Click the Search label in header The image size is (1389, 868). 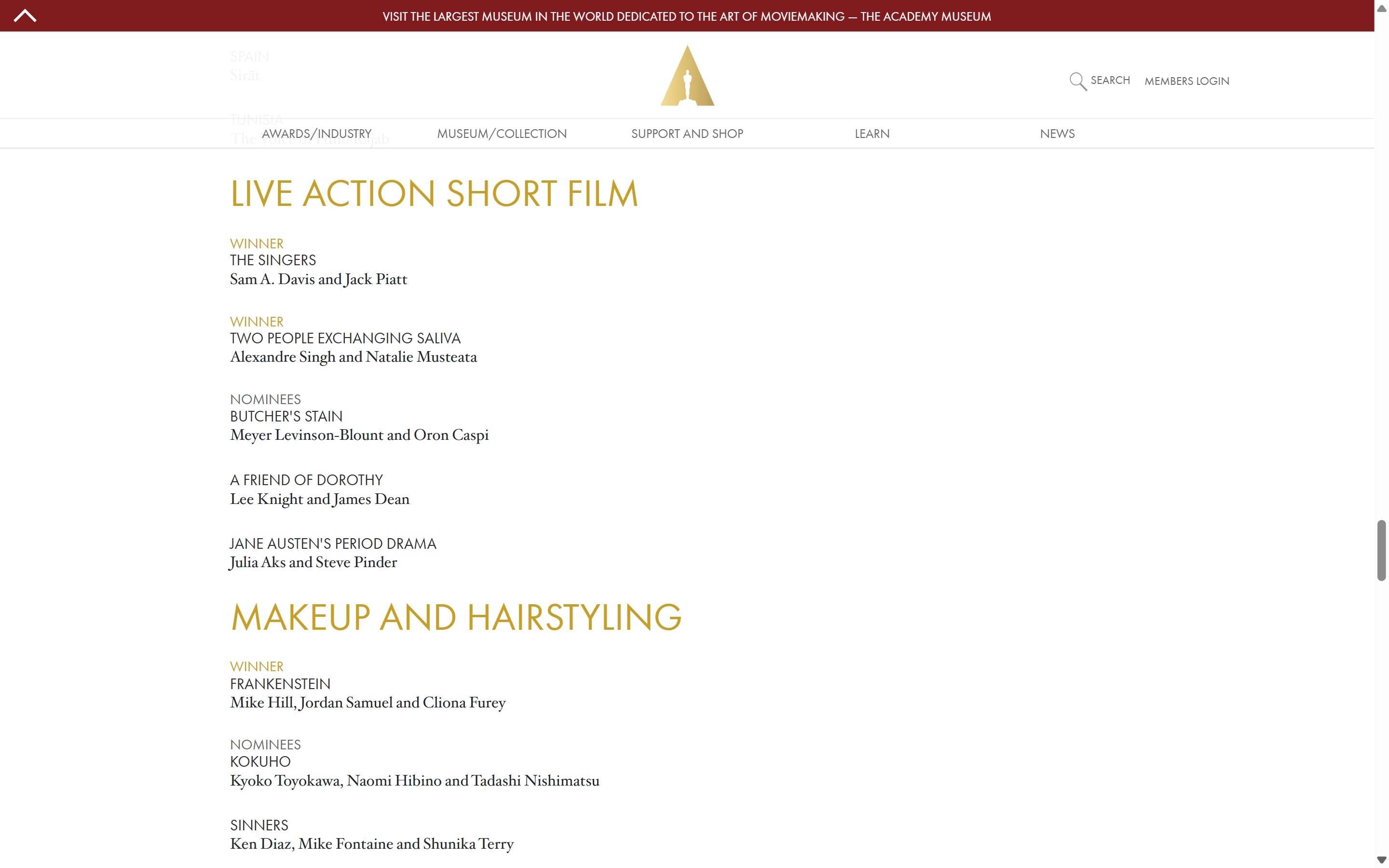point(1110,81)
